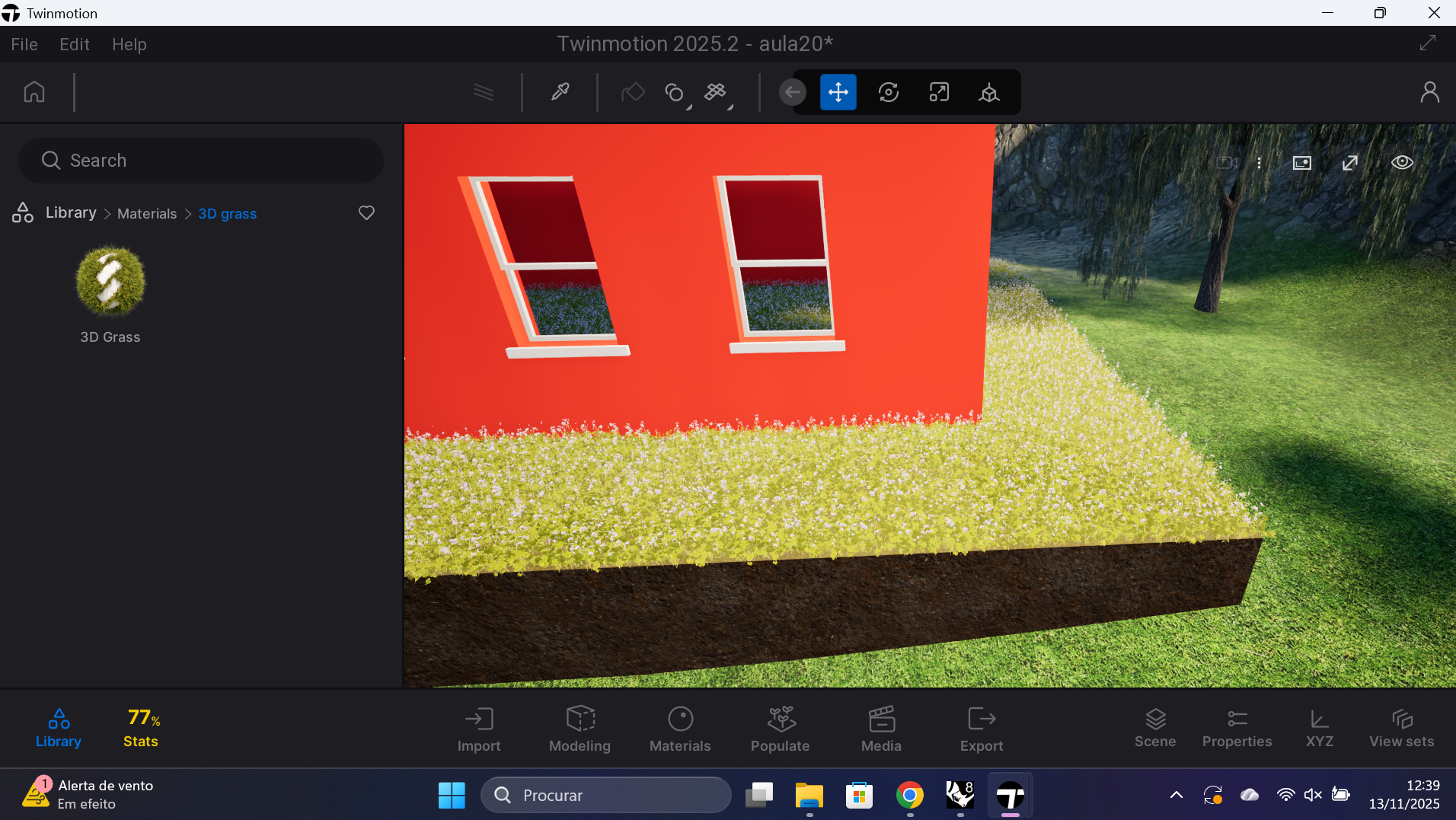Screen dimensions: 1456x820
Task: Open the Properties panel
Action: (x=1237, y=728)
